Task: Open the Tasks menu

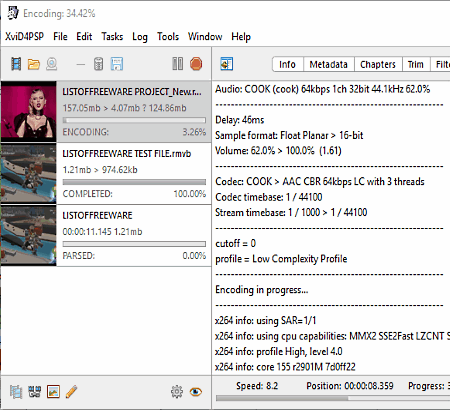Action: click(x=112, y=36)
